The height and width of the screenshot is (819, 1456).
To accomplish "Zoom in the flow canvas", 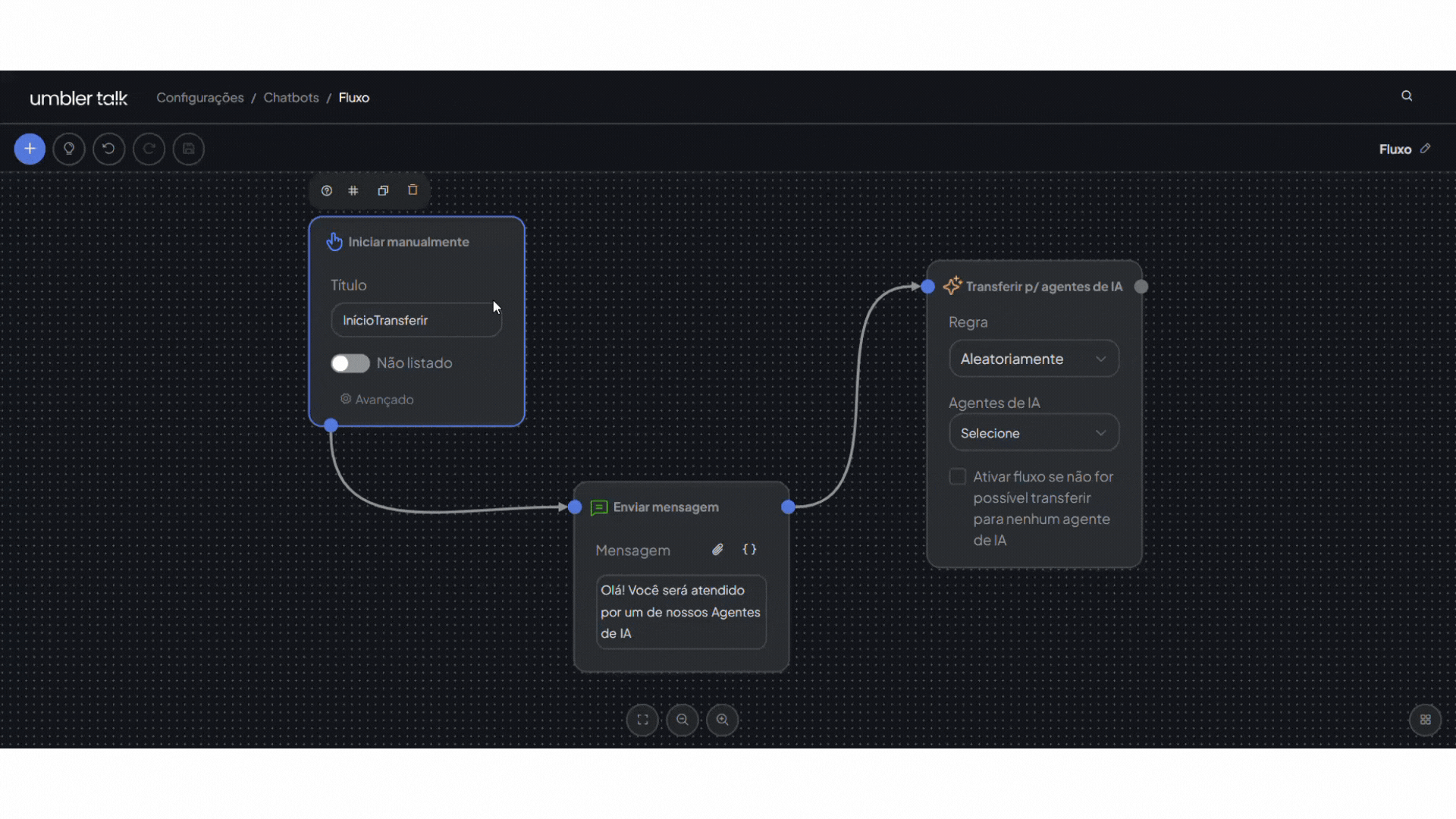I will pyautogui.click(x=723, y=720).
